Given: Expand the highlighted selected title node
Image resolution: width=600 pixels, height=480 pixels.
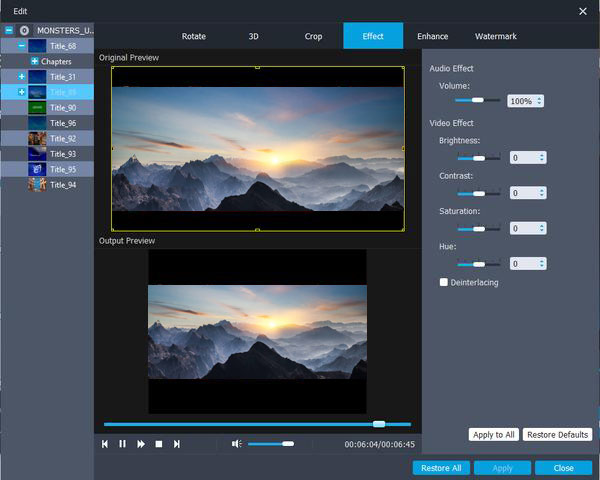Looking at the screenshot, I should click(22, 92).
